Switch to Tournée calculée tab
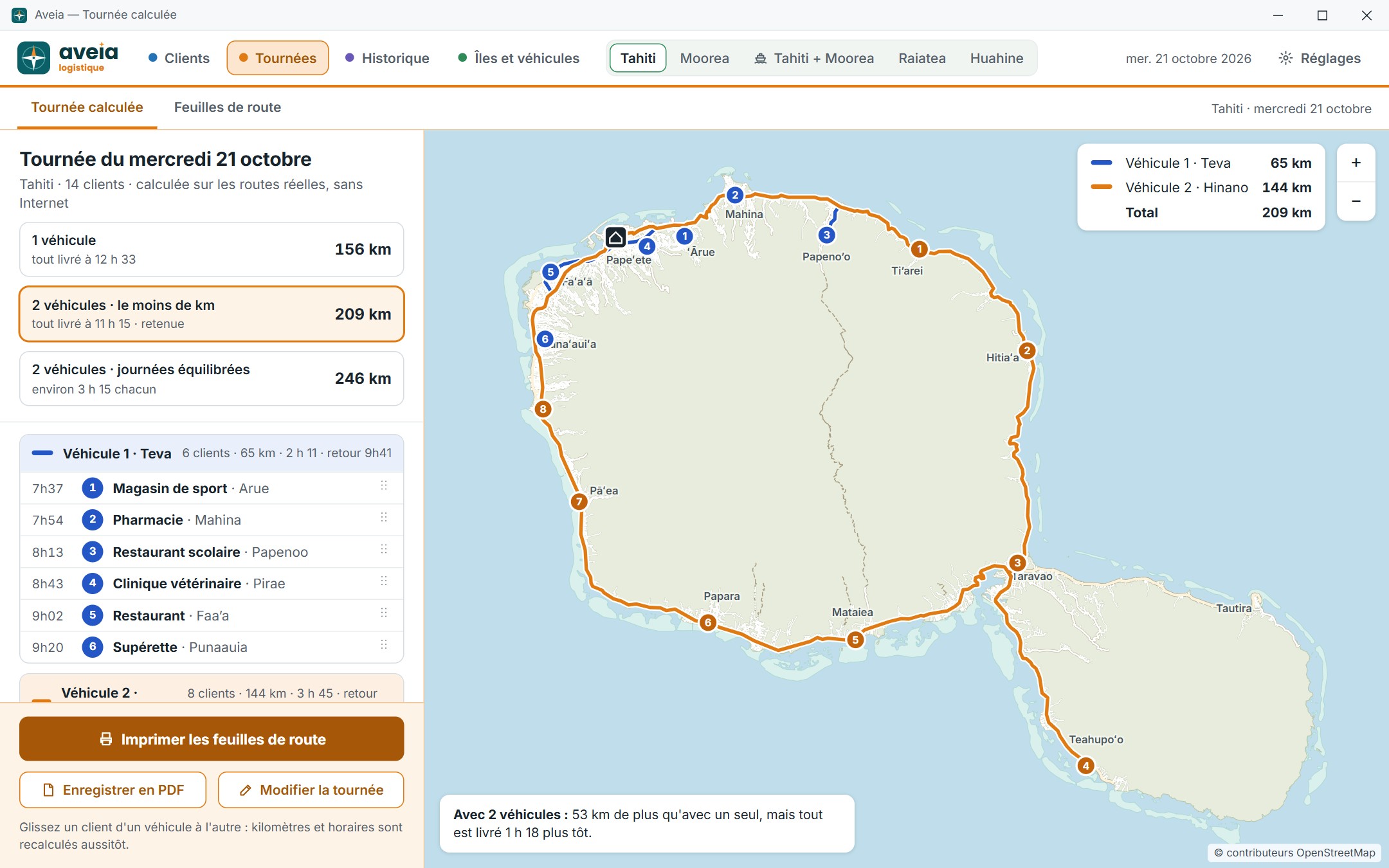Image resolution: width=1389 pixels, height=868 pixels. (x=87, y=107)
